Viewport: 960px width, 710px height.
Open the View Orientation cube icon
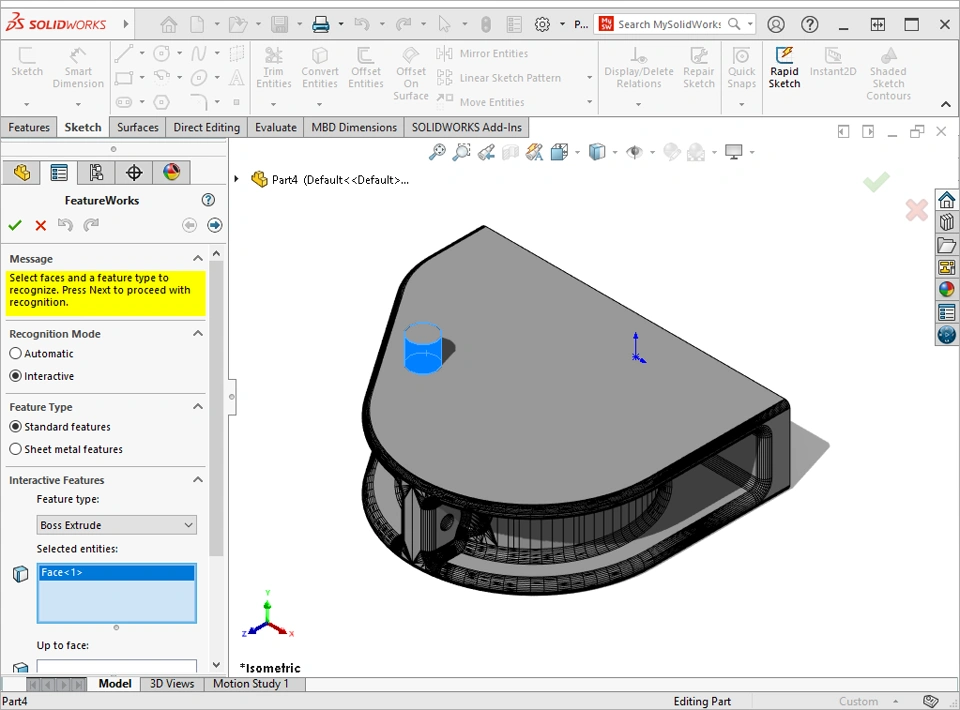click(559, 152)
